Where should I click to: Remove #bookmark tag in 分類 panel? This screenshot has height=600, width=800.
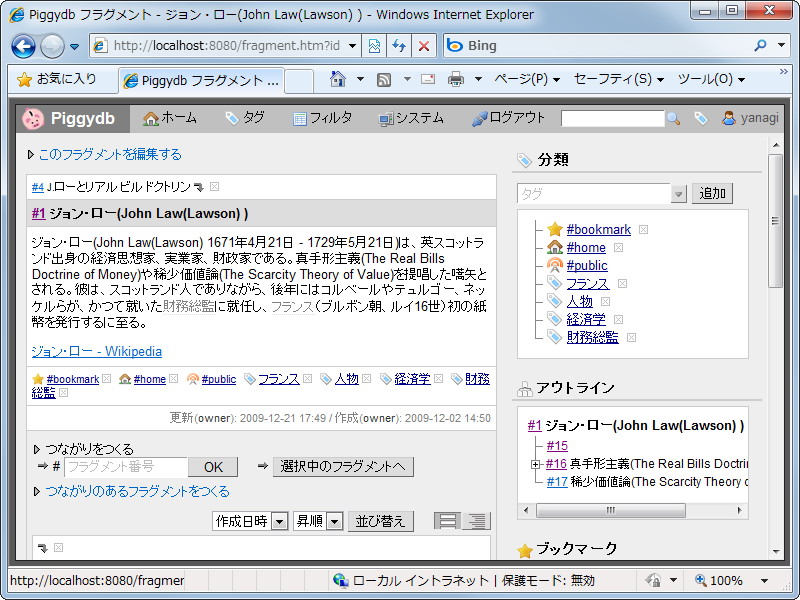coord(643,230)
